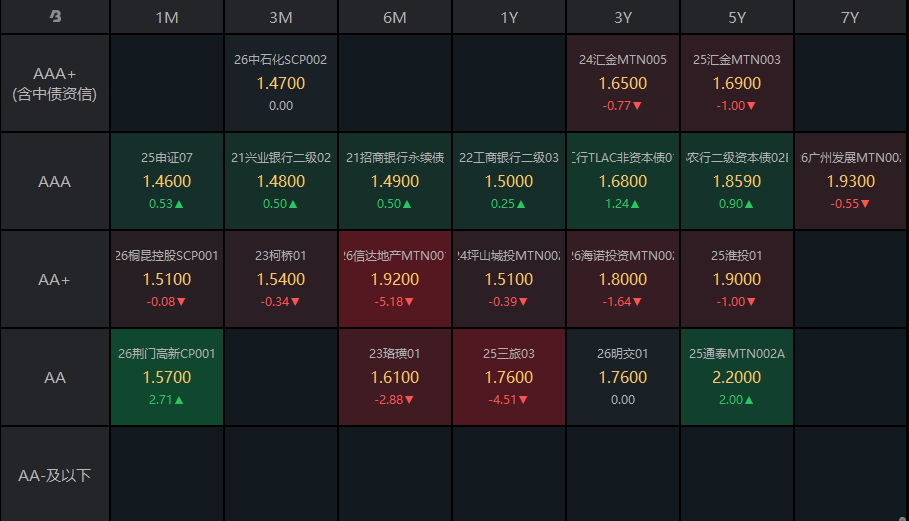Select the 信达地产MTN cell at 1.9200
909x521 pixels.
point(395,279)
